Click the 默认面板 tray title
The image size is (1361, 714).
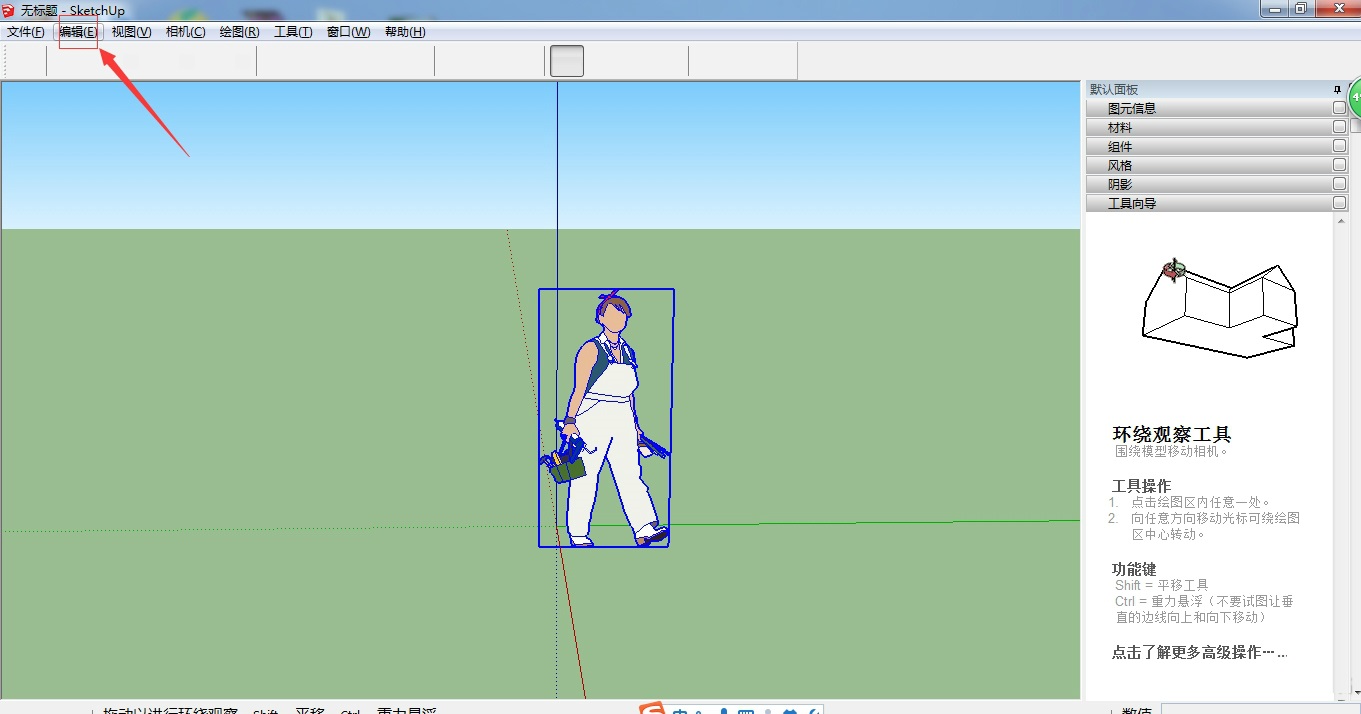click(1114, 90)
